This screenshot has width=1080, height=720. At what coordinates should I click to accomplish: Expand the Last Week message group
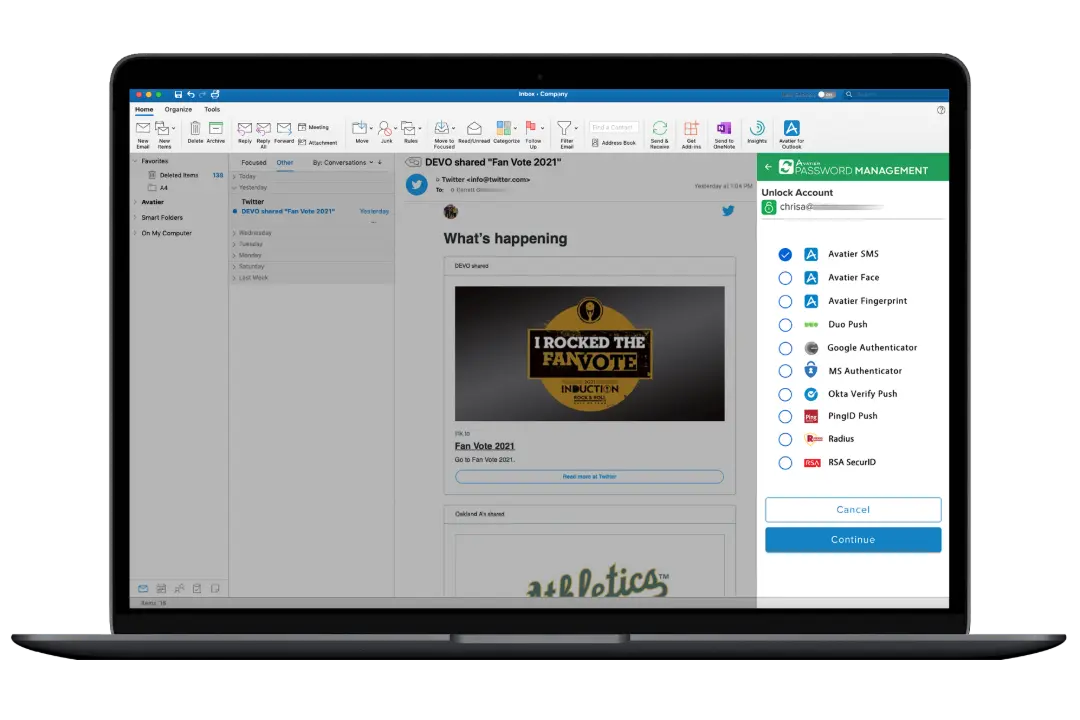point(235,278)
